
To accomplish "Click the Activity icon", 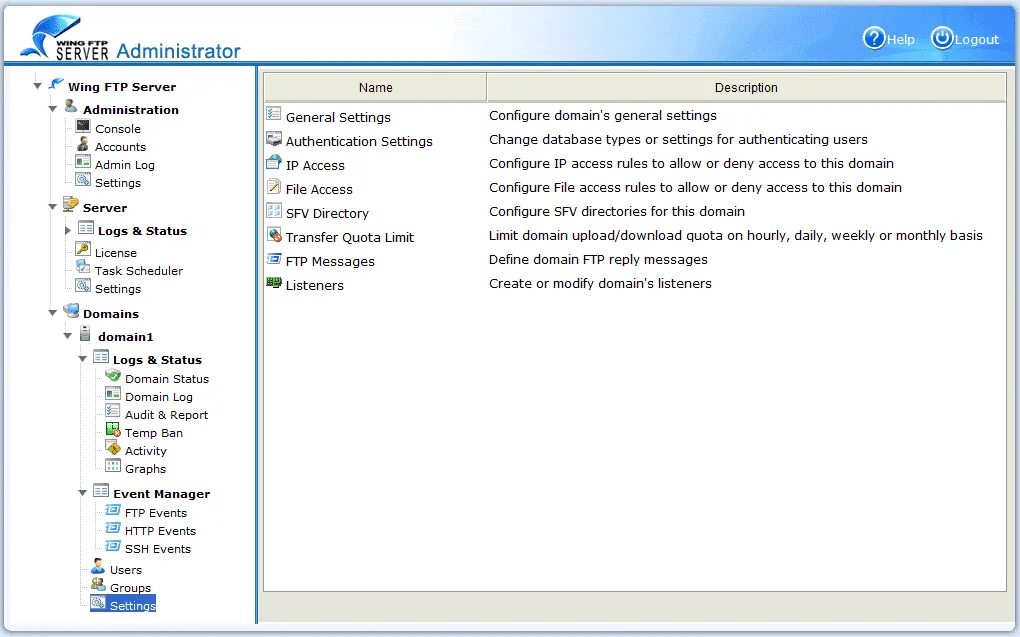I will tap(113, 448).
